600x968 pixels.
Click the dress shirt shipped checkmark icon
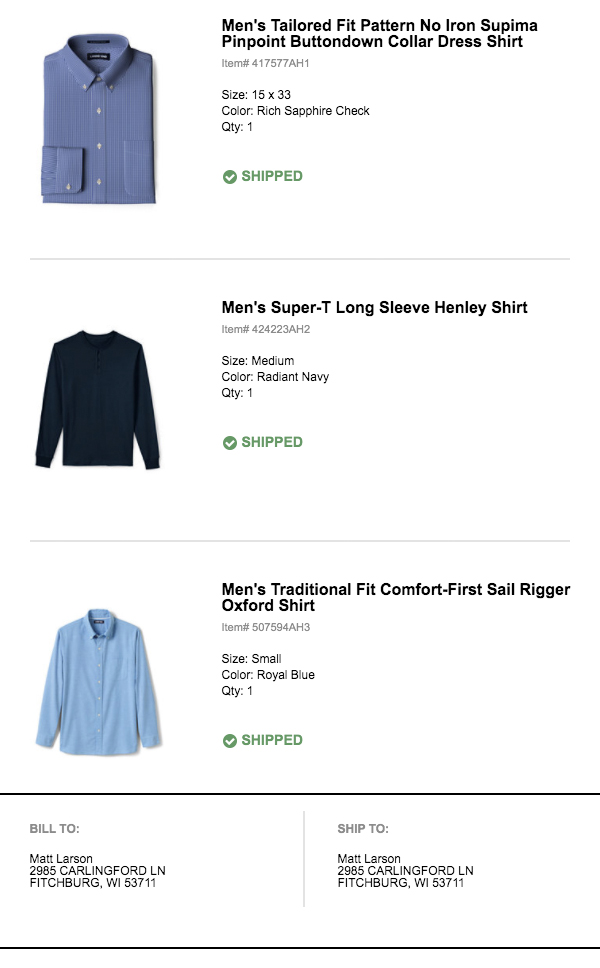[x=229, y=177]
